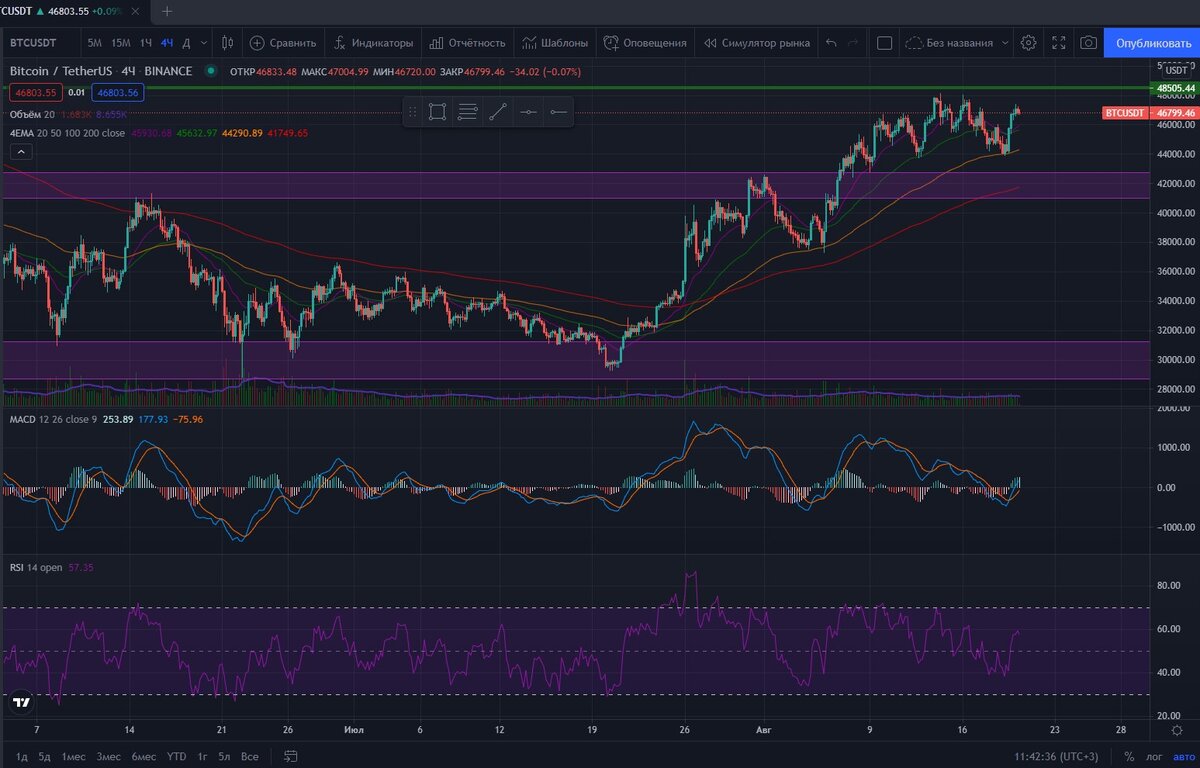Set range to 1д
Viewport: 1200px width, 768px height.
pos(22,756)
